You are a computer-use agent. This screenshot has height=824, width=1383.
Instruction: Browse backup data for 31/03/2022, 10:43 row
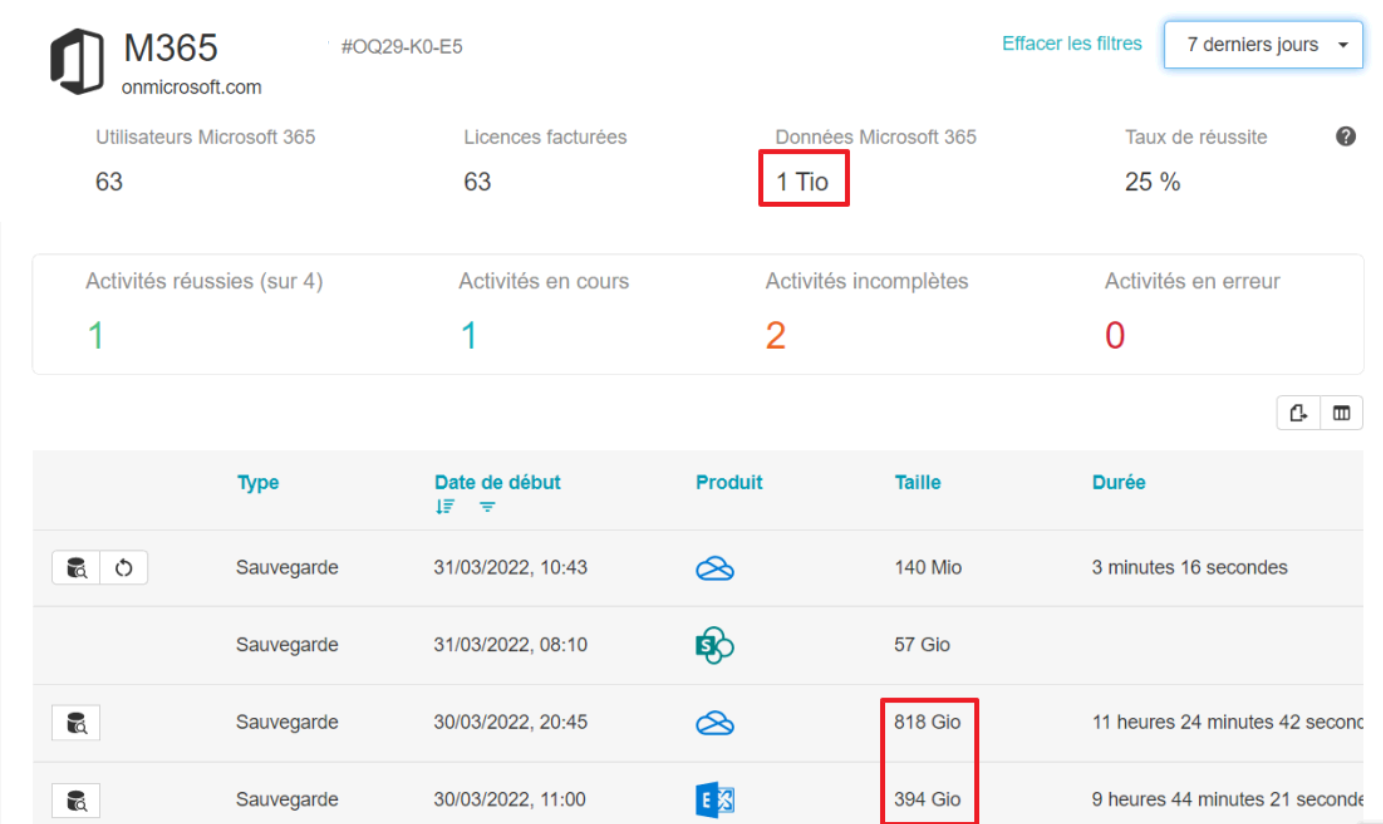(76, 569)
